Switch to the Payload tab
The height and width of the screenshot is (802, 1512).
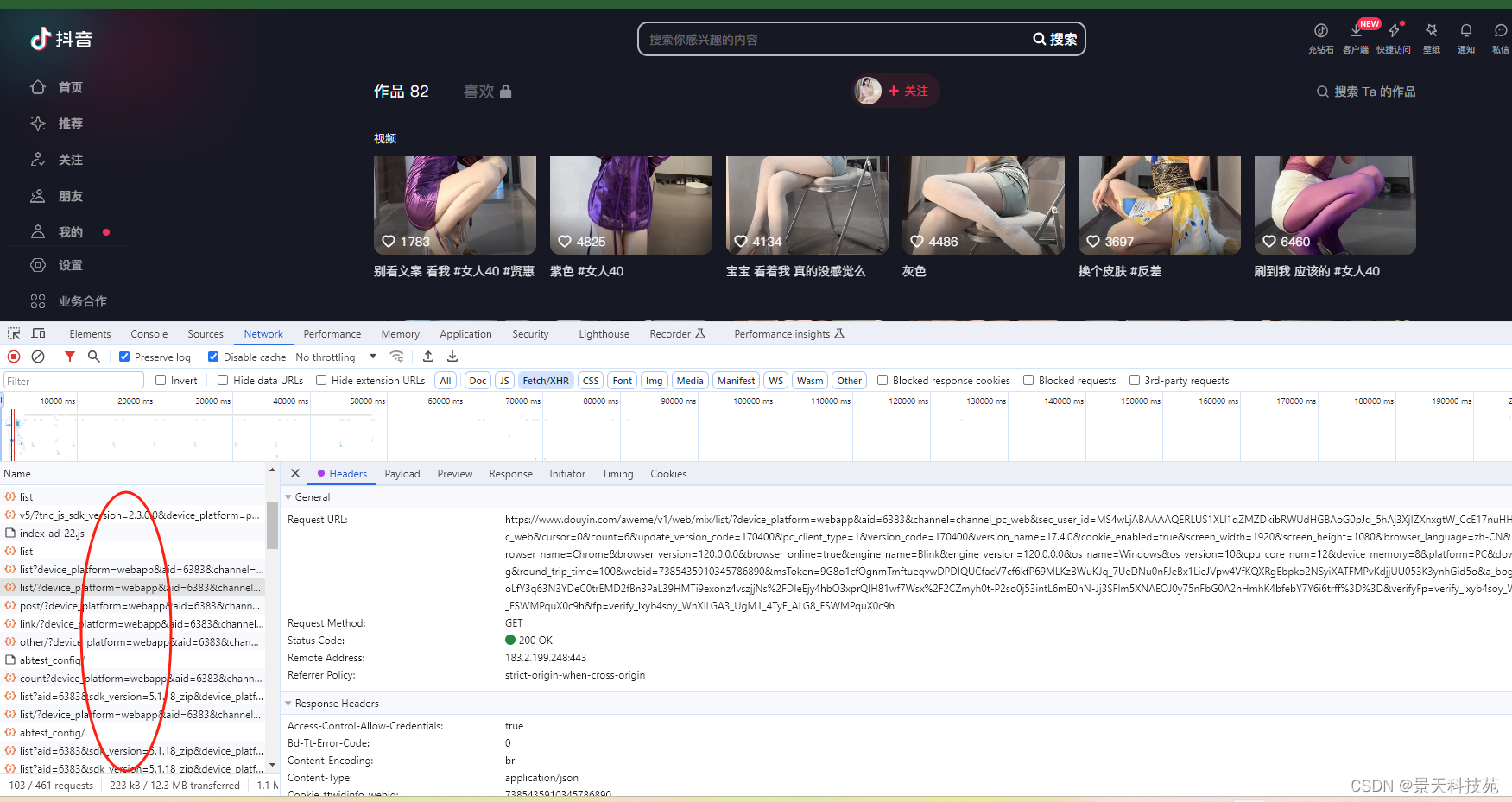point(402,473)
